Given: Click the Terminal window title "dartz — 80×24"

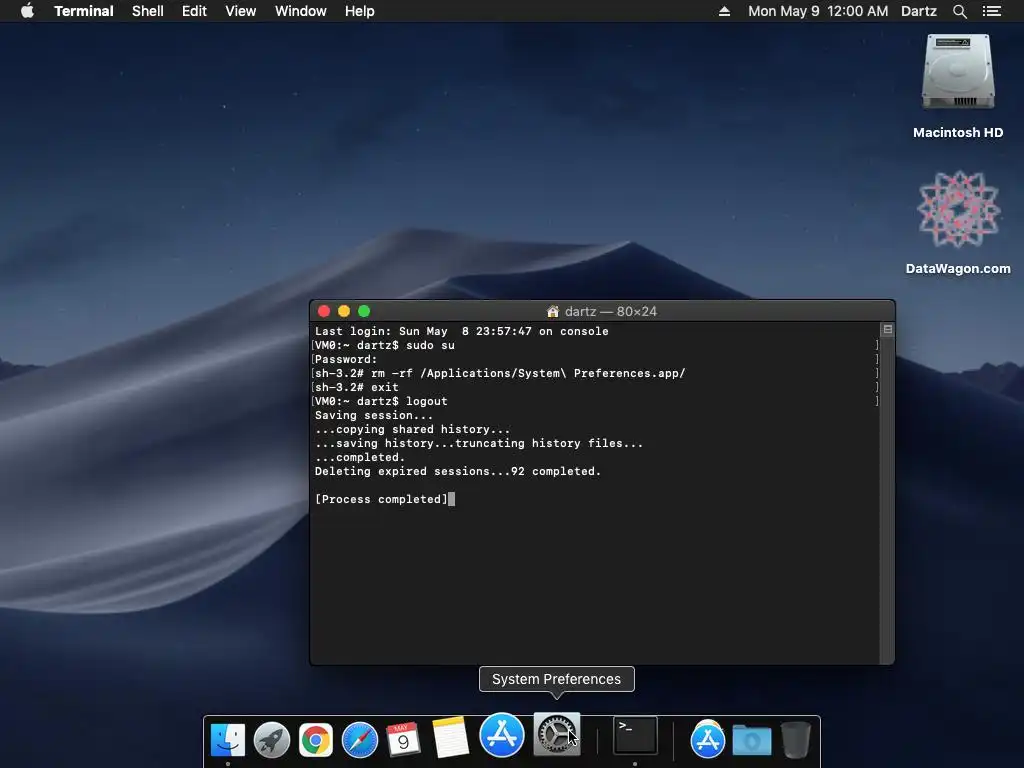Looking at the screenshot, I should pos(611,312).
